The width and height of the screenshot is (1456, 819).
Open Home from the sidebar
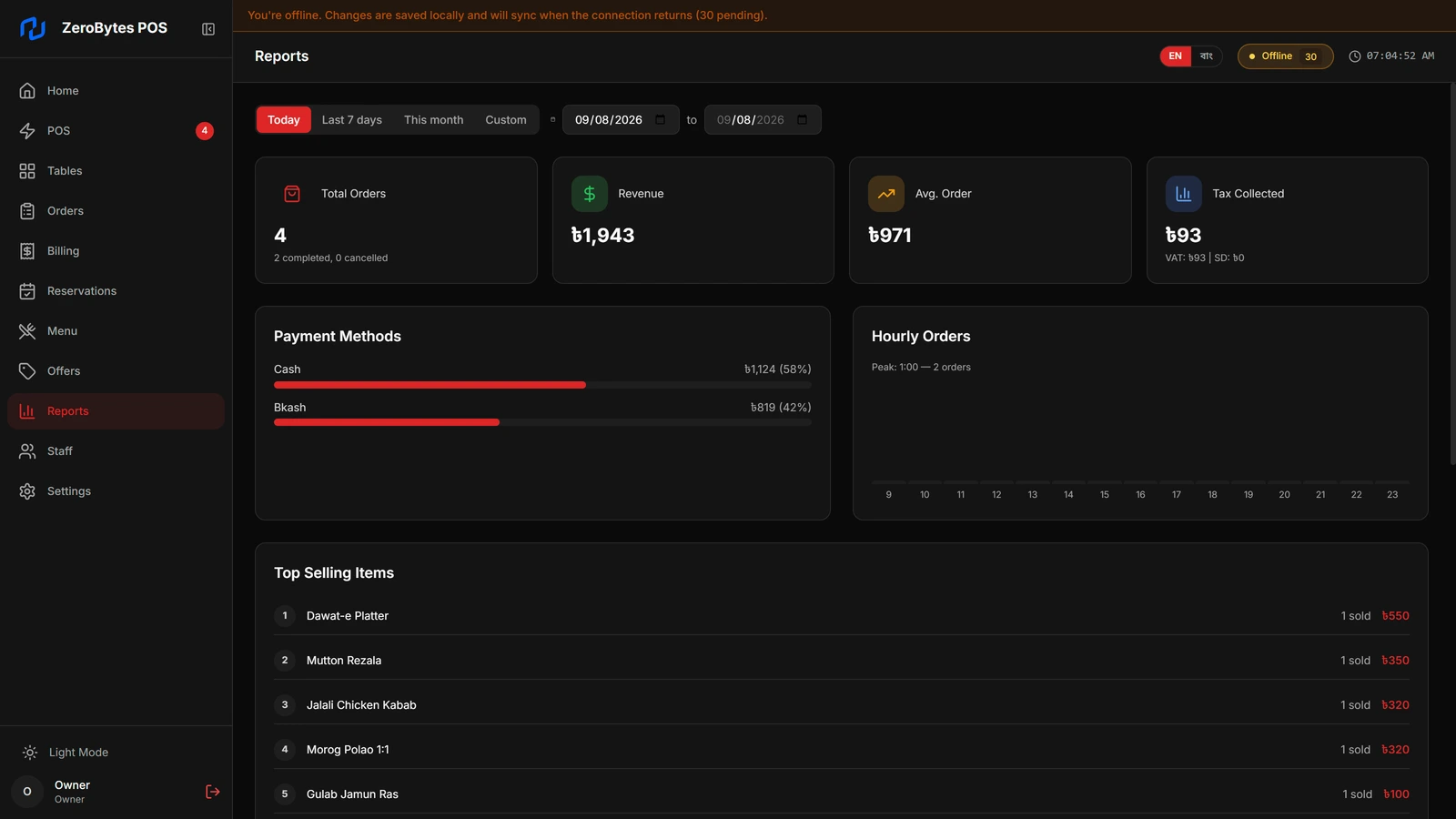point(116,91)
